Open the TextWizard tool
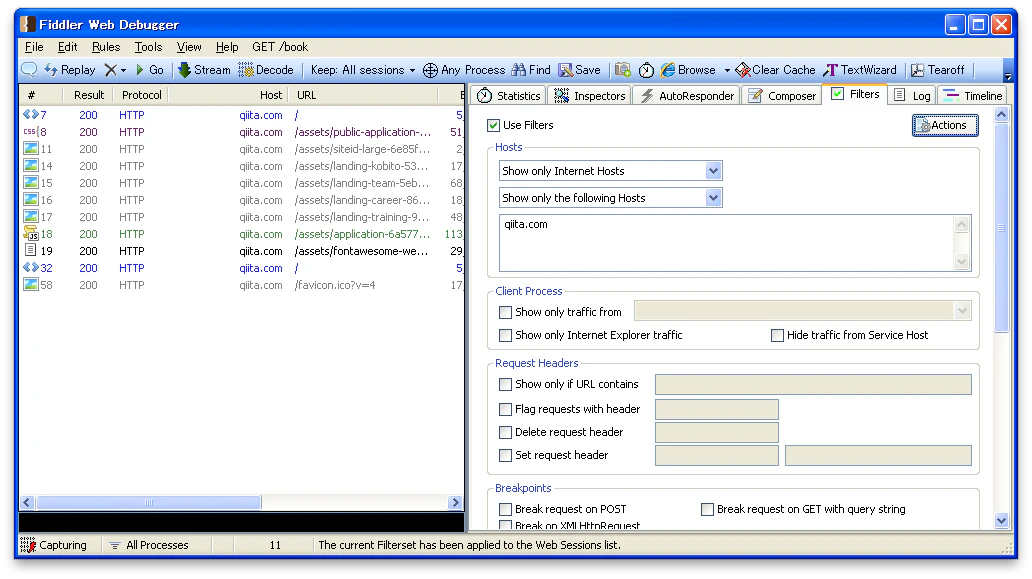This screenshot has height=579, width=1032. [x=860, y=70]
